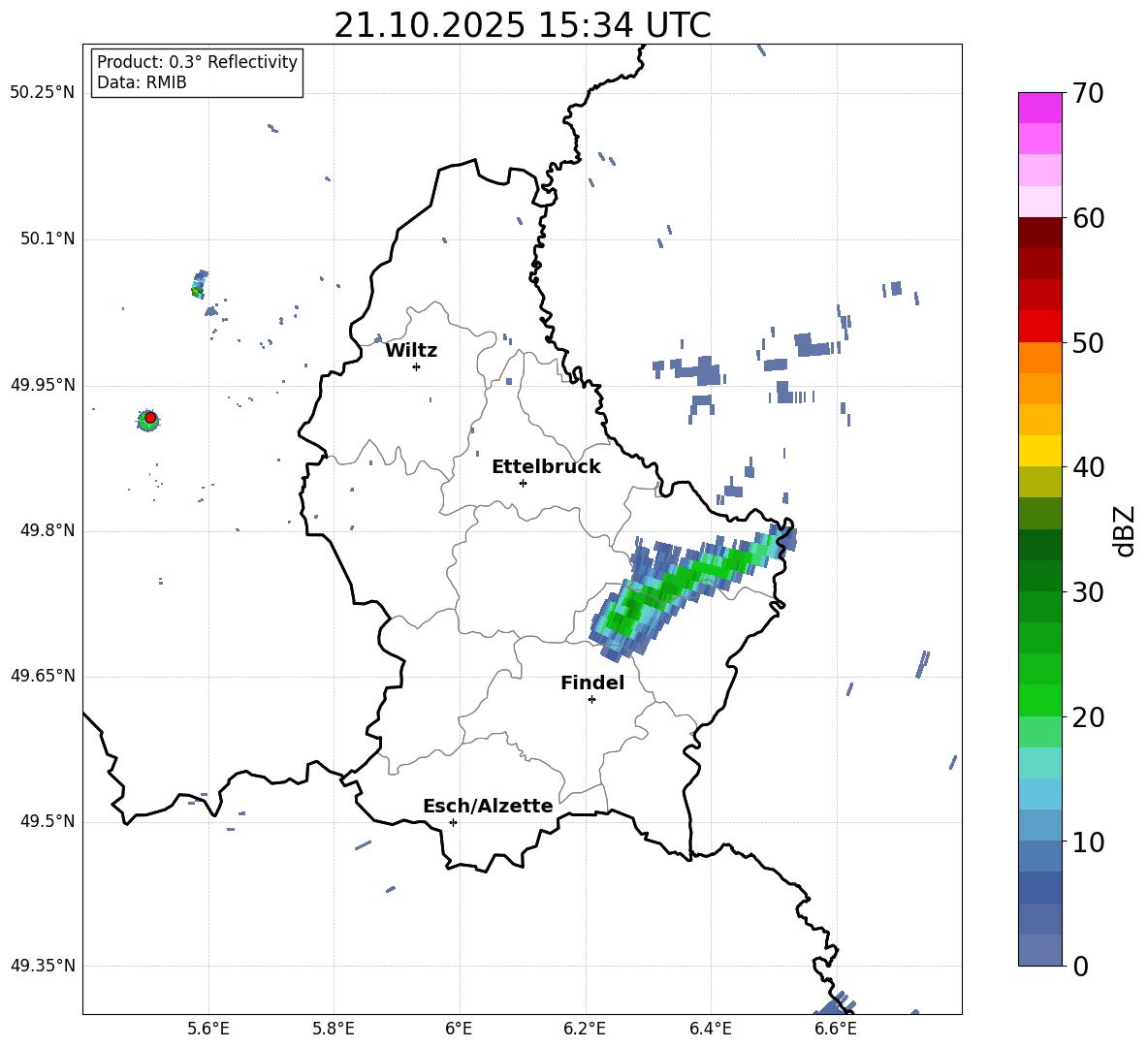This screenshot has width=1148, height=1048.
Task: Click the 49.35°N latitude label
Action: tap(43, 966)
